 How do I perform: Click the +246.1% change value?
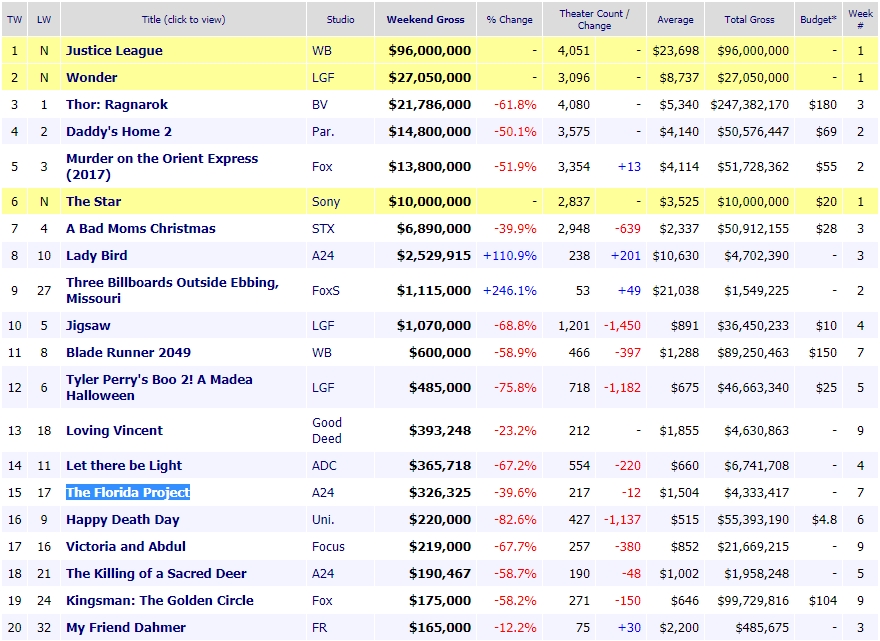point(510,290)
